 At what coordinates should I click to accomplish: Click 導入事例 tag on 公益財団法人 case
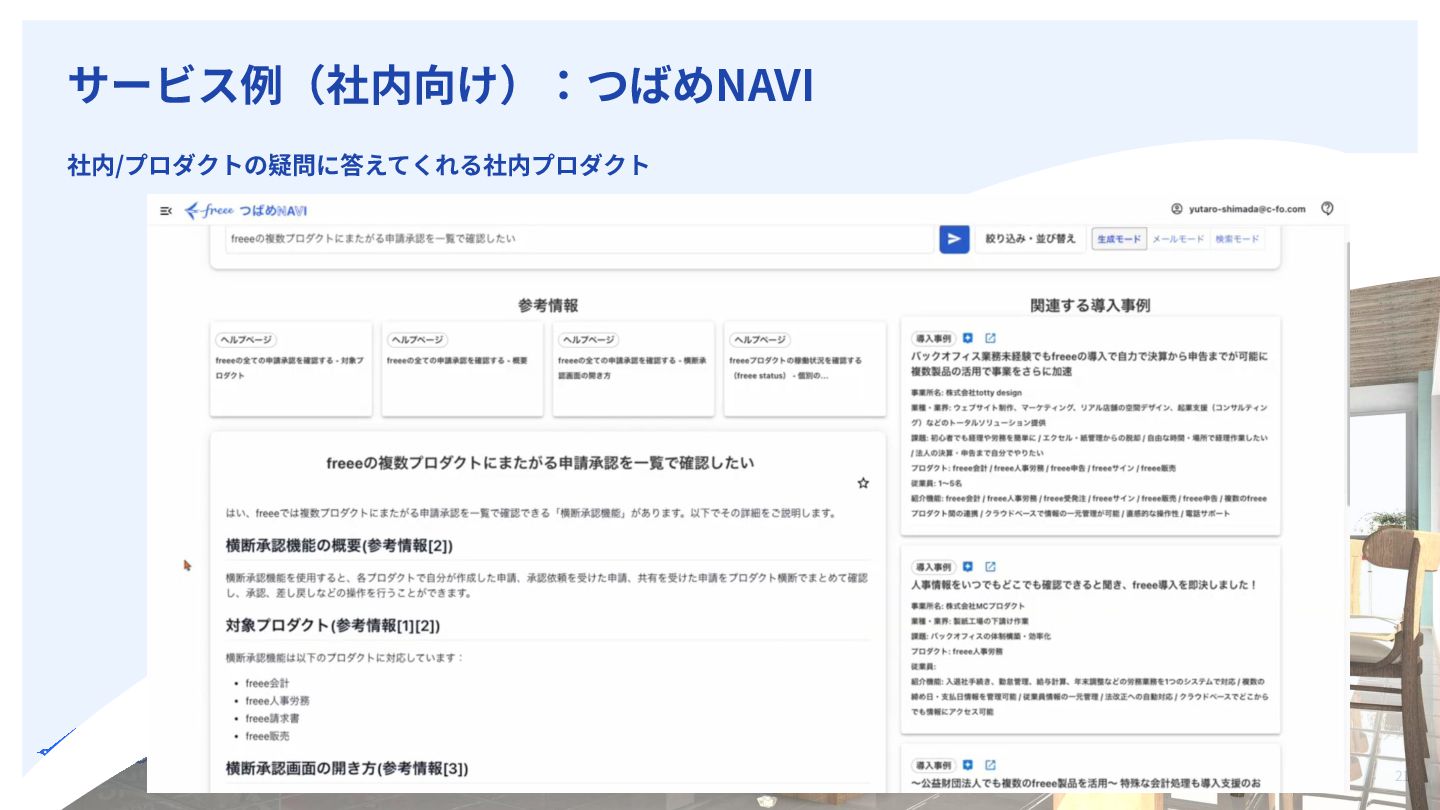pyautogui.click(x=933, y=765)
